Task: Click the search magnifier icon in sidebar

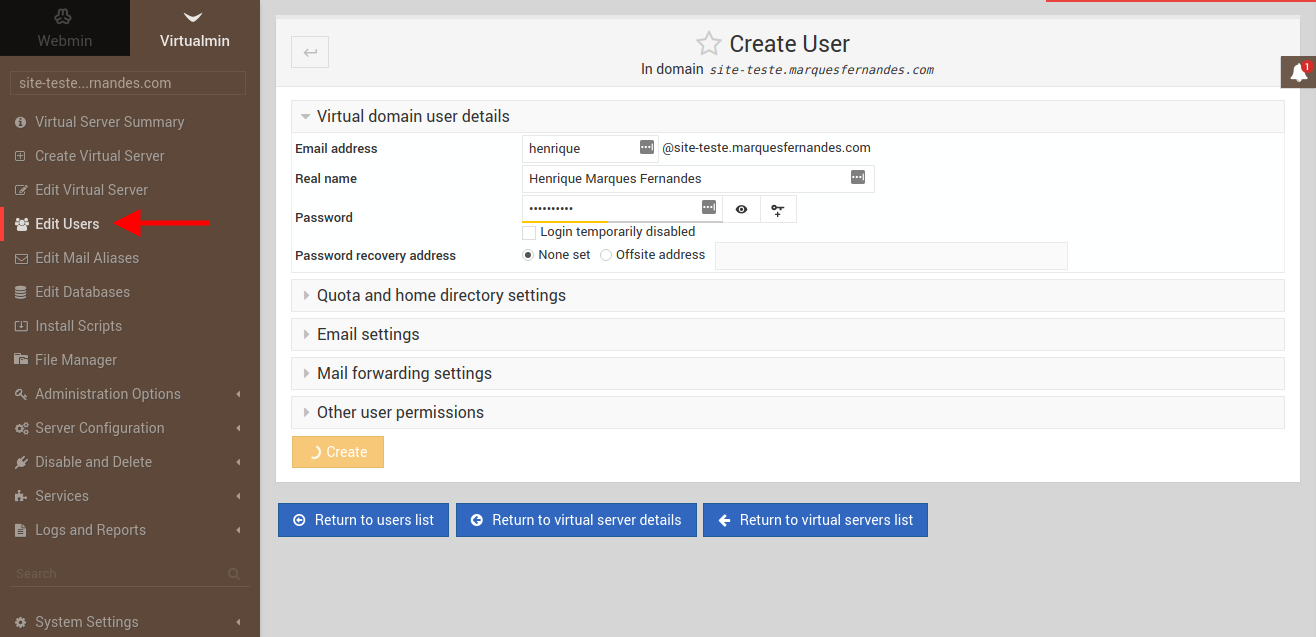Action: [x=234, y=574]
